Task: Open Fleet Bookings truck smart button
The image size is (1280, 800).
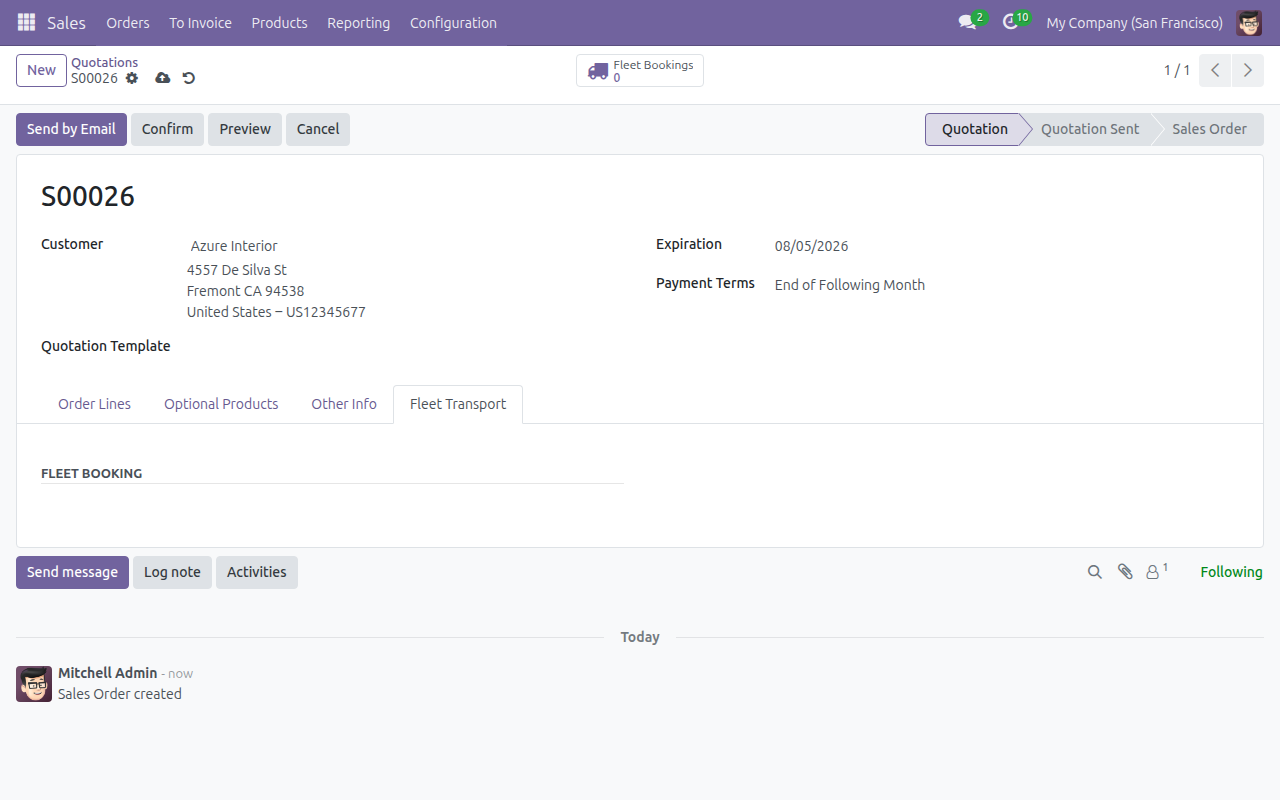Action: (x=640, y=71)
